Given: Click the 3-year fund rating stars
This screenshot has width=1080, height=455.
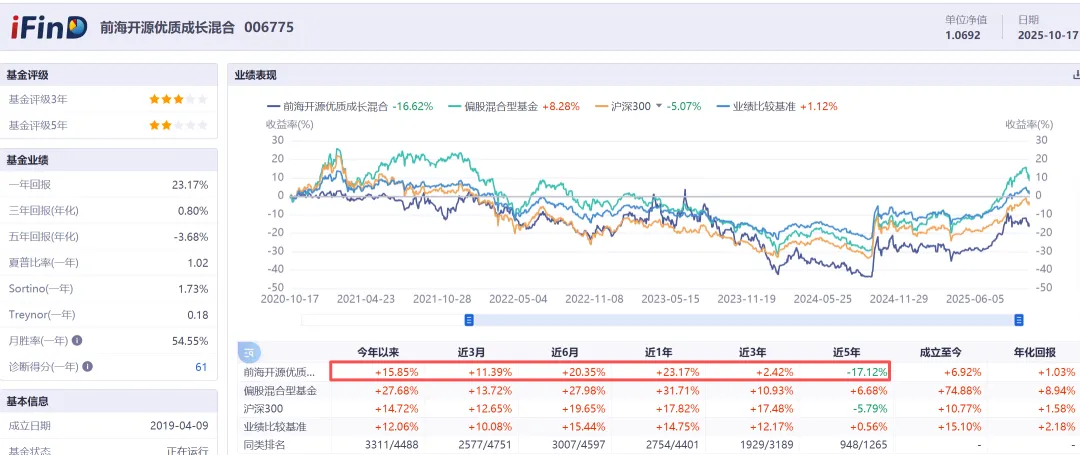Looking at the screenshot, I should tap(178, 99).
